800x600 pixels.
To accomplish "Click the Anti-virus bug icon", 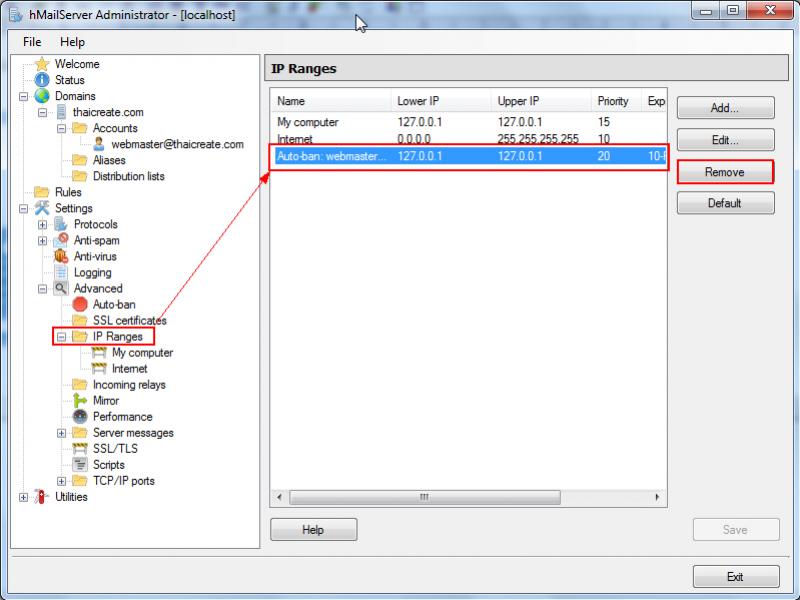I will (61, 256).
